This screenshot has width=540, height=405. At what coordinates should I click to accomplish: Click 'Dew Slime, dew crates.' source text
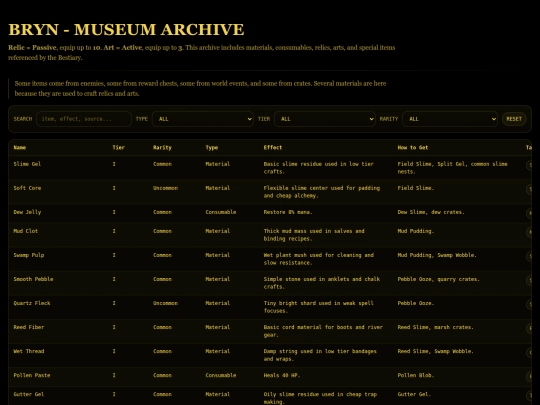coord(431,212)
